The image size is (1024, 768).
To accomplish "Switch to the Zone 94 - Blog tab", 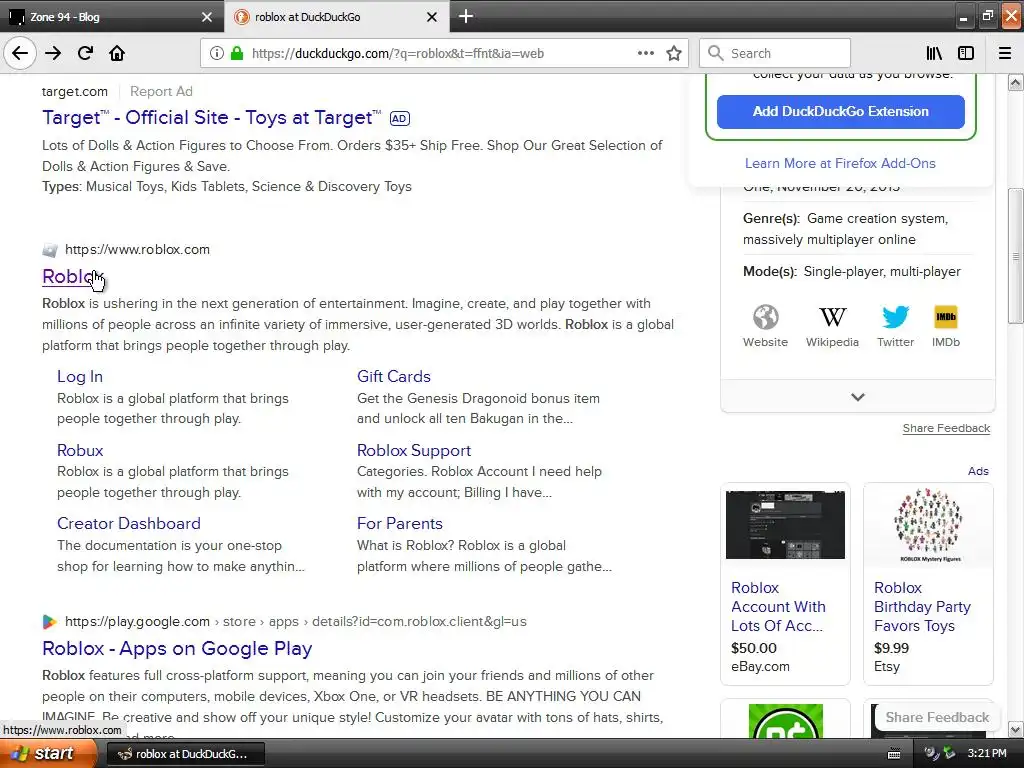I will (112, 17).
